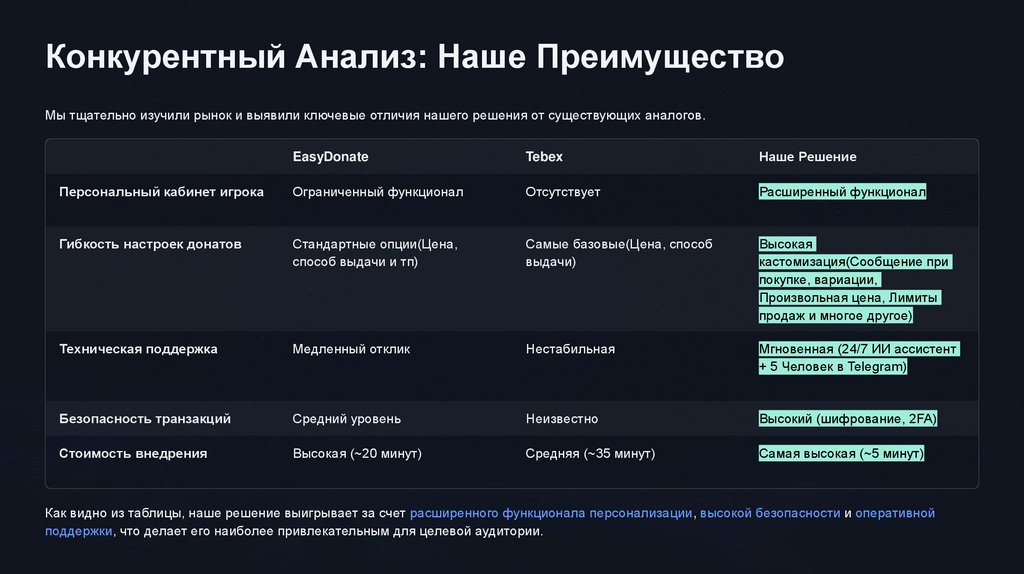Viewport: 1024px width, 574px height.
Task: Click cell 'Неизвестно'
Action: tap(562, 419)
